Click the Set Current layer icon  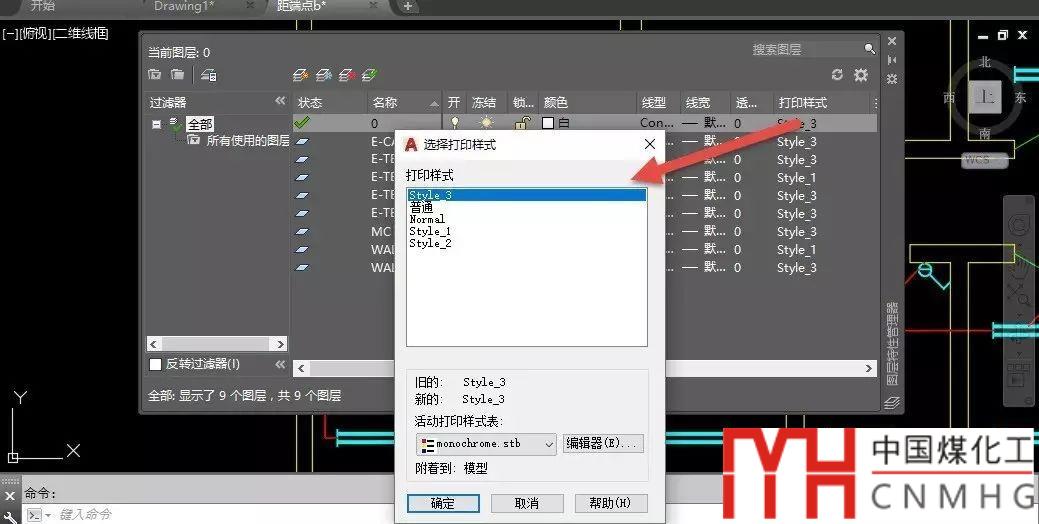(370, 75)
